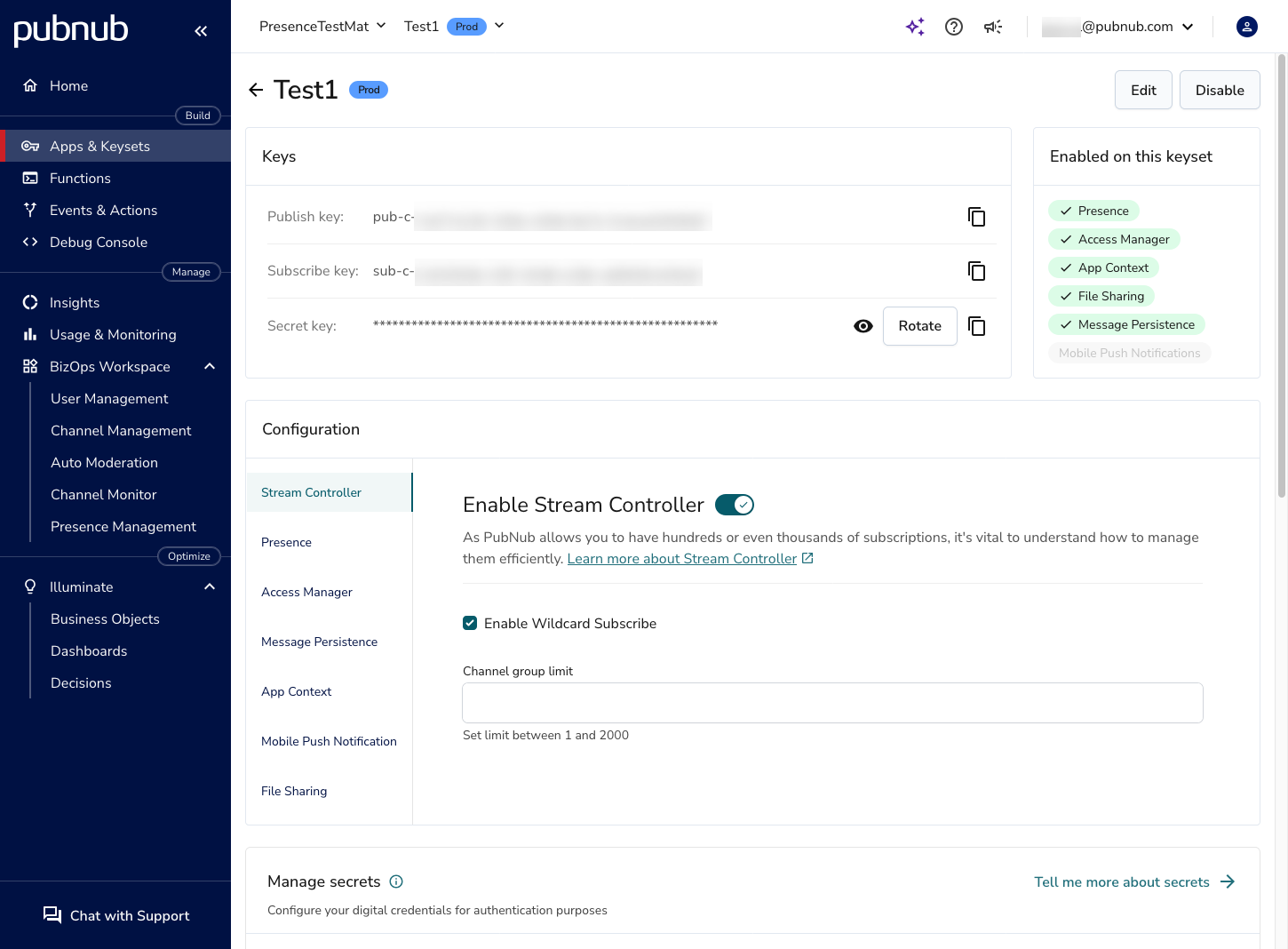Viewport: 1288px width, 949px height.
Task: Click the Message Persistence enabled chip
Action: coord(1126,324)
